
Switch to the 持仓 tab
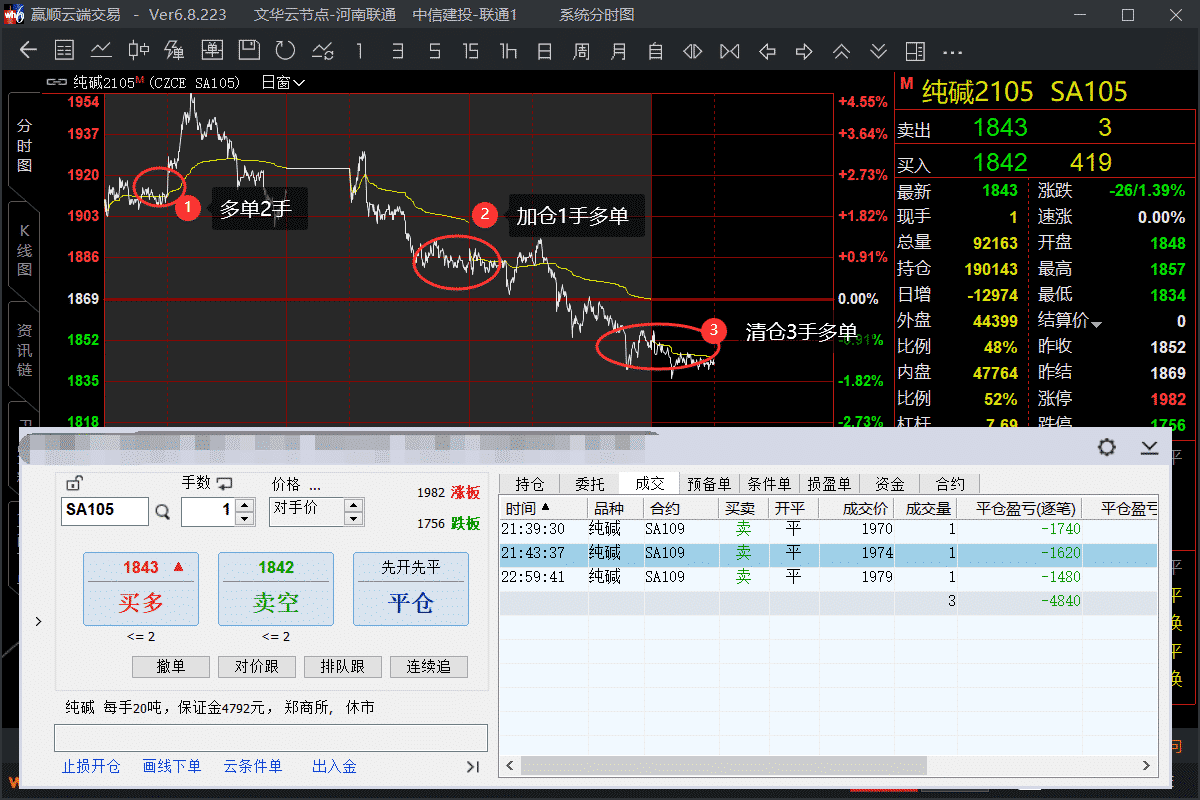530,484
